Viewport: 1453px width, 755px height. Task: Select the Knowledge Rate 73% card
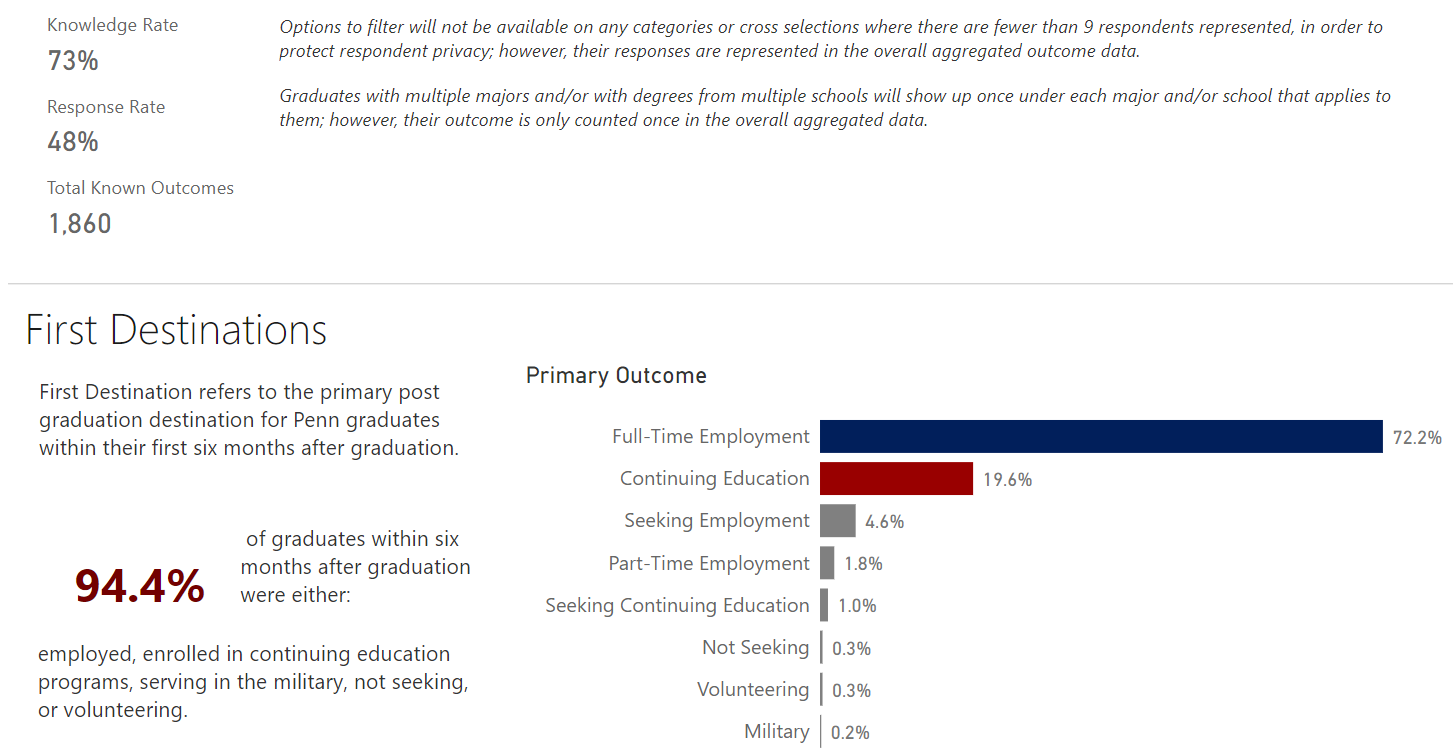pos(73,61)
